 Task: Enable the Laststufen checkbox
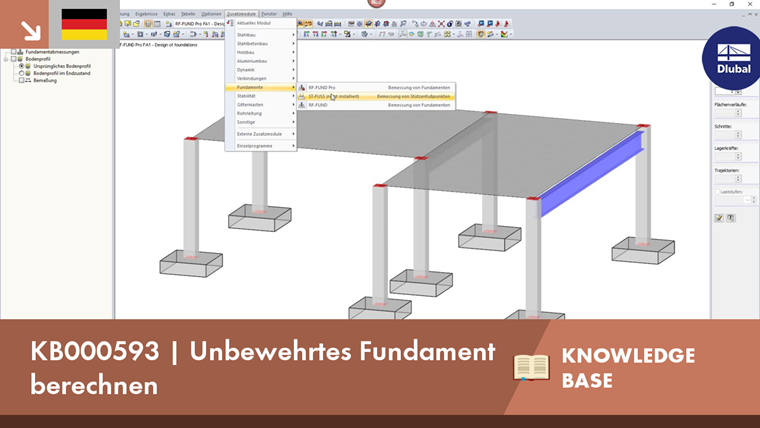718,192
